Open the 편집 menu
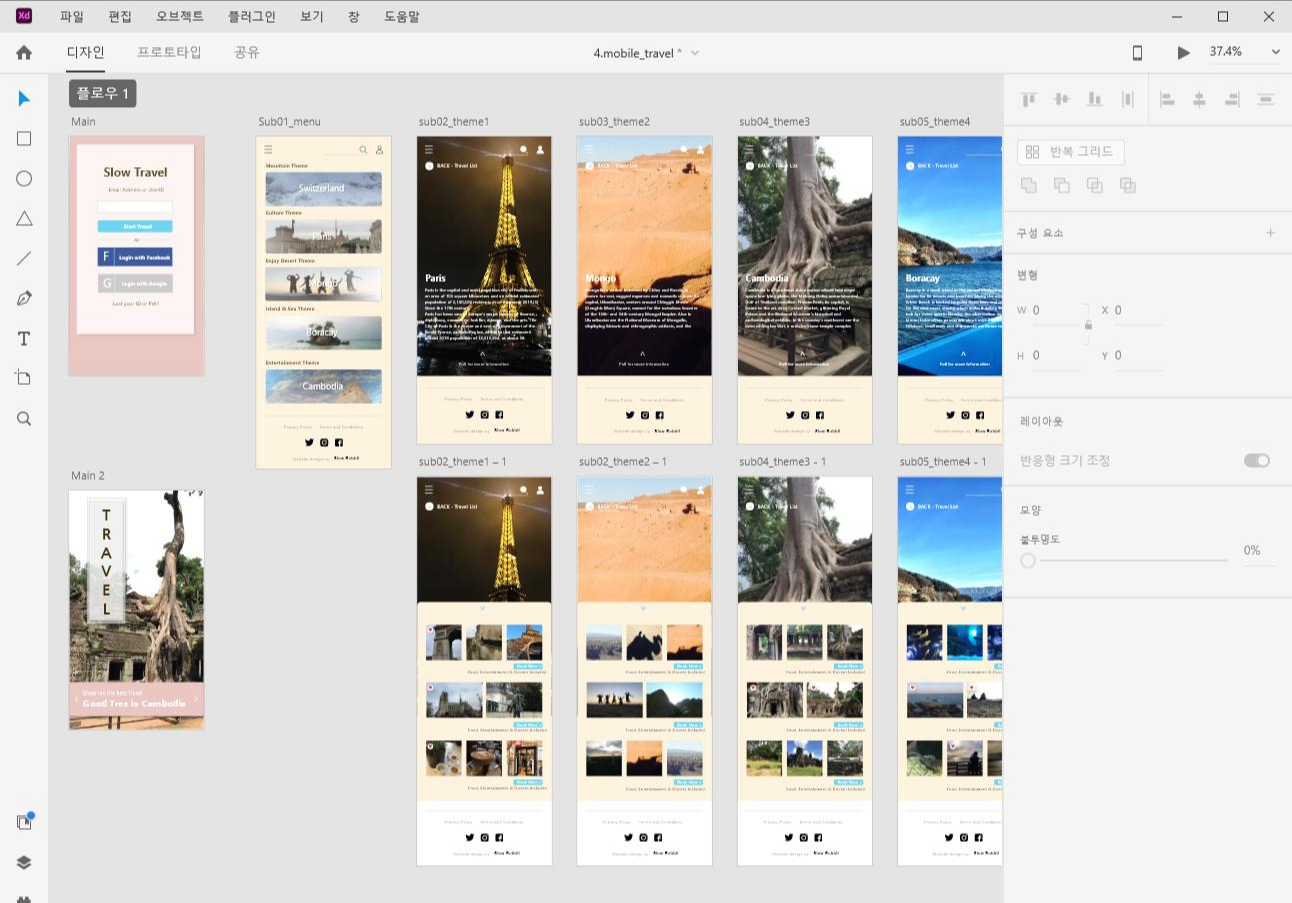 pyautogui.click(x=120, y=16)
